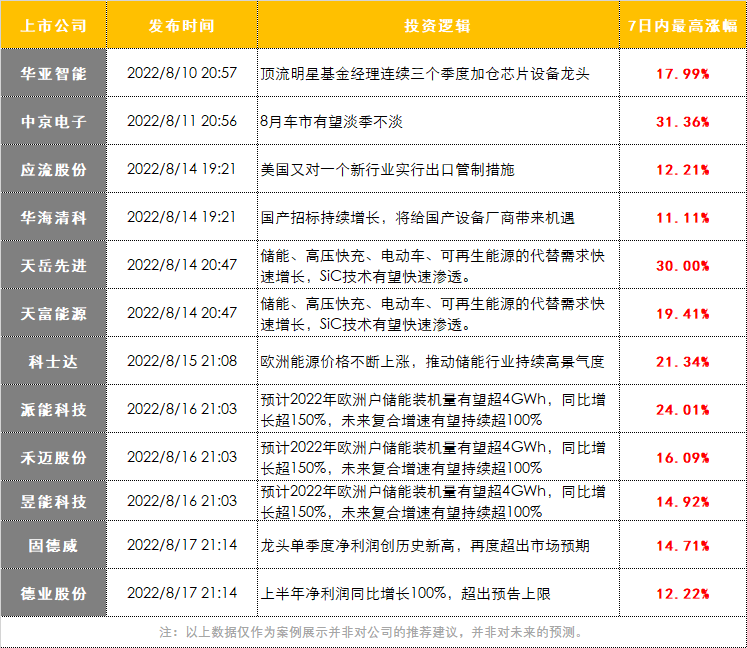Screen dimensions: 747x648
Task: Click the date 2022/8/10 20:57
Action: (x=182, y=73)
